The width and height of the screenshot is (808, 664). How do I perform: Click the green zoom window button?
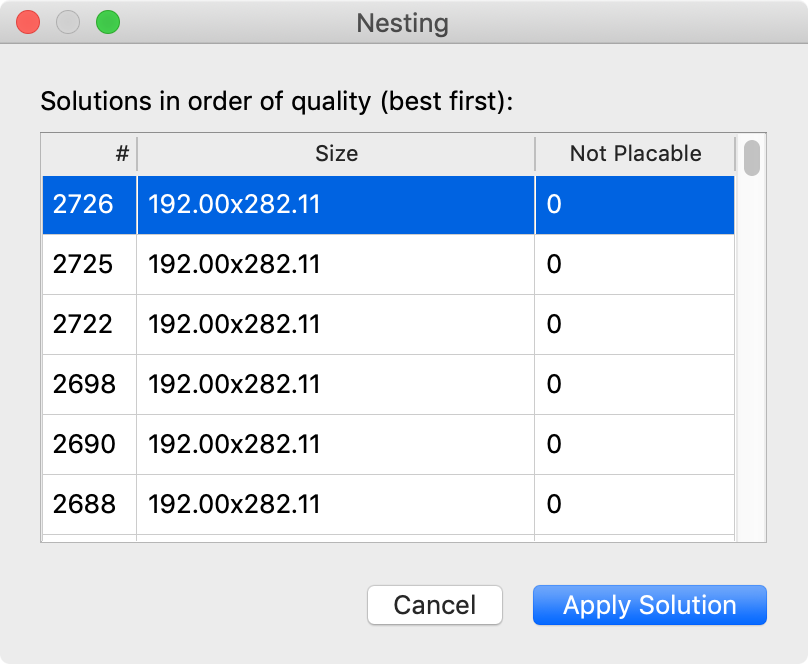pyautogui.click(x=107, y=22)
